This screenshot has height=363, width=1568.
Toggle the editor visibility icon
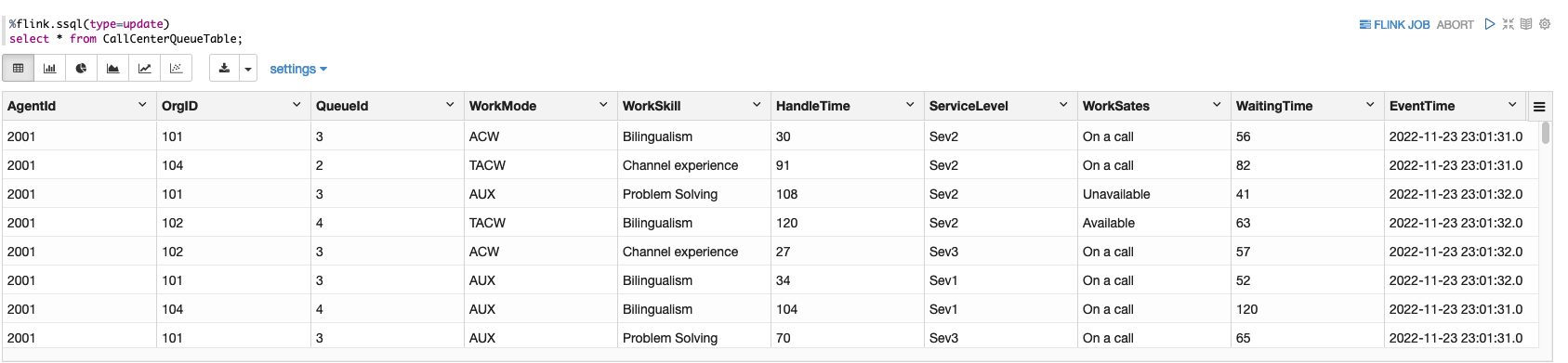click(1509, 24)
